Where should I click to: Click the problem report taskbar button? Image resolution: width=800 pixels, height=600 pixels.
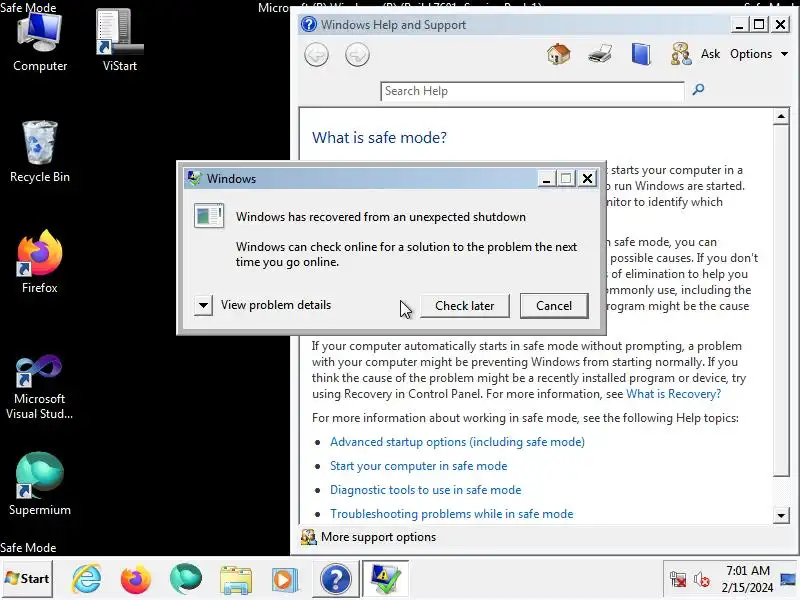[385, 579]
